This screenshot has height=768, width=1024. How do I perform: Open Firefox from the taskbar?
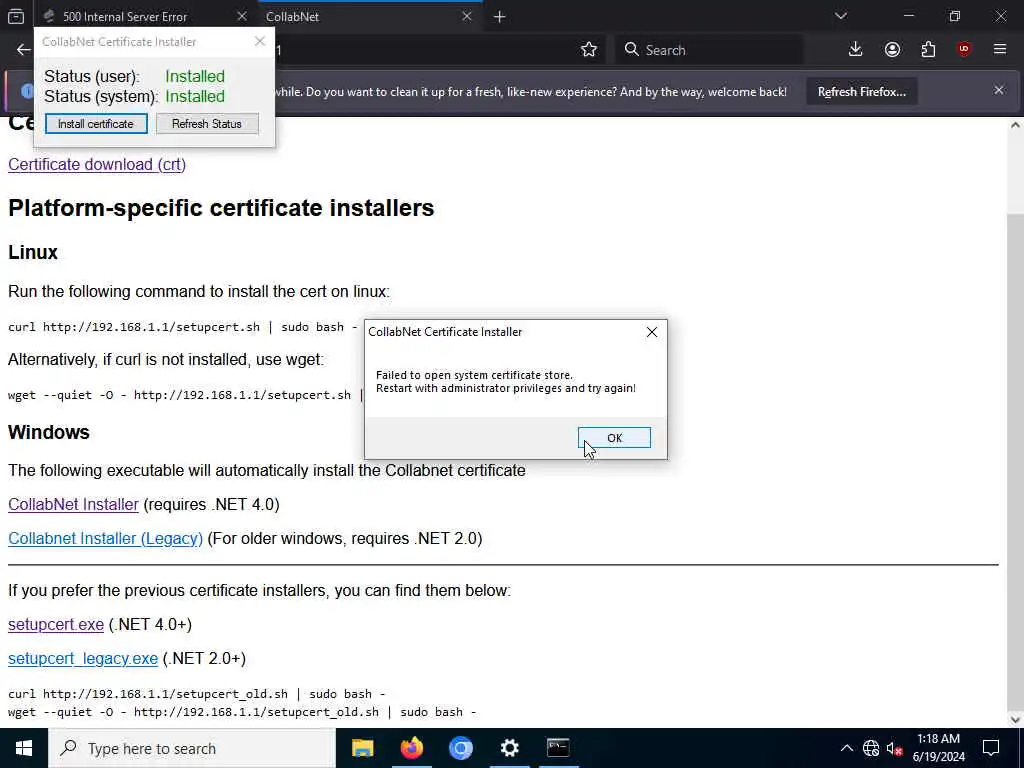pyautogui.click(x=411, y=748)
